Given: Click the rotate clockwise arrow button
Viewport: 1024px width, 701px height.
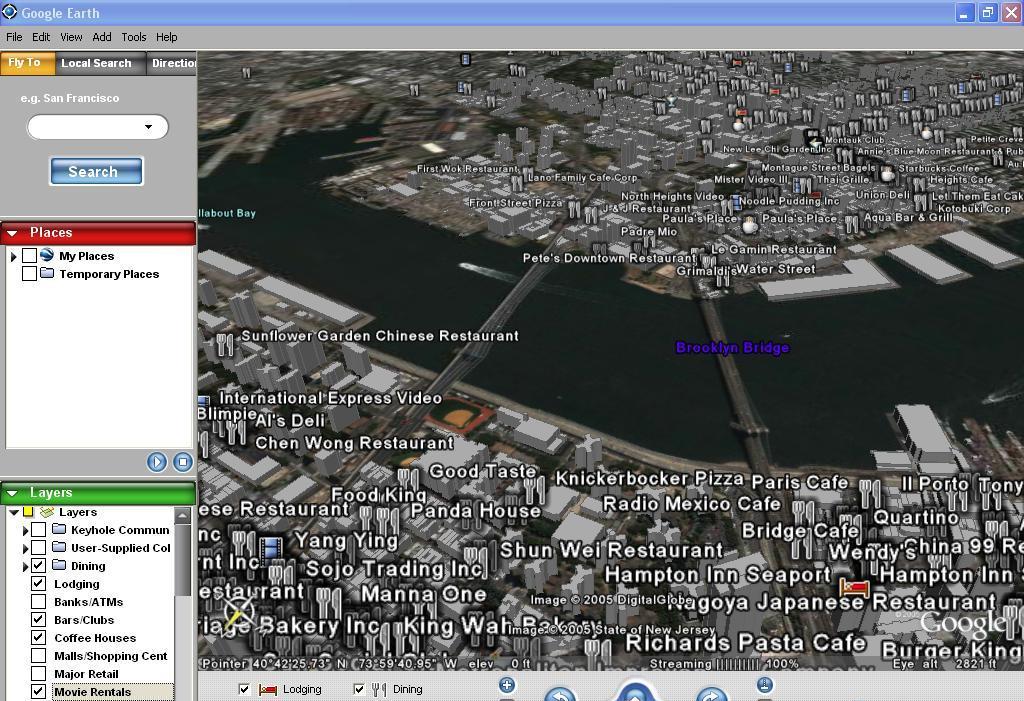Looking at the screenshot, I should 711,694.
